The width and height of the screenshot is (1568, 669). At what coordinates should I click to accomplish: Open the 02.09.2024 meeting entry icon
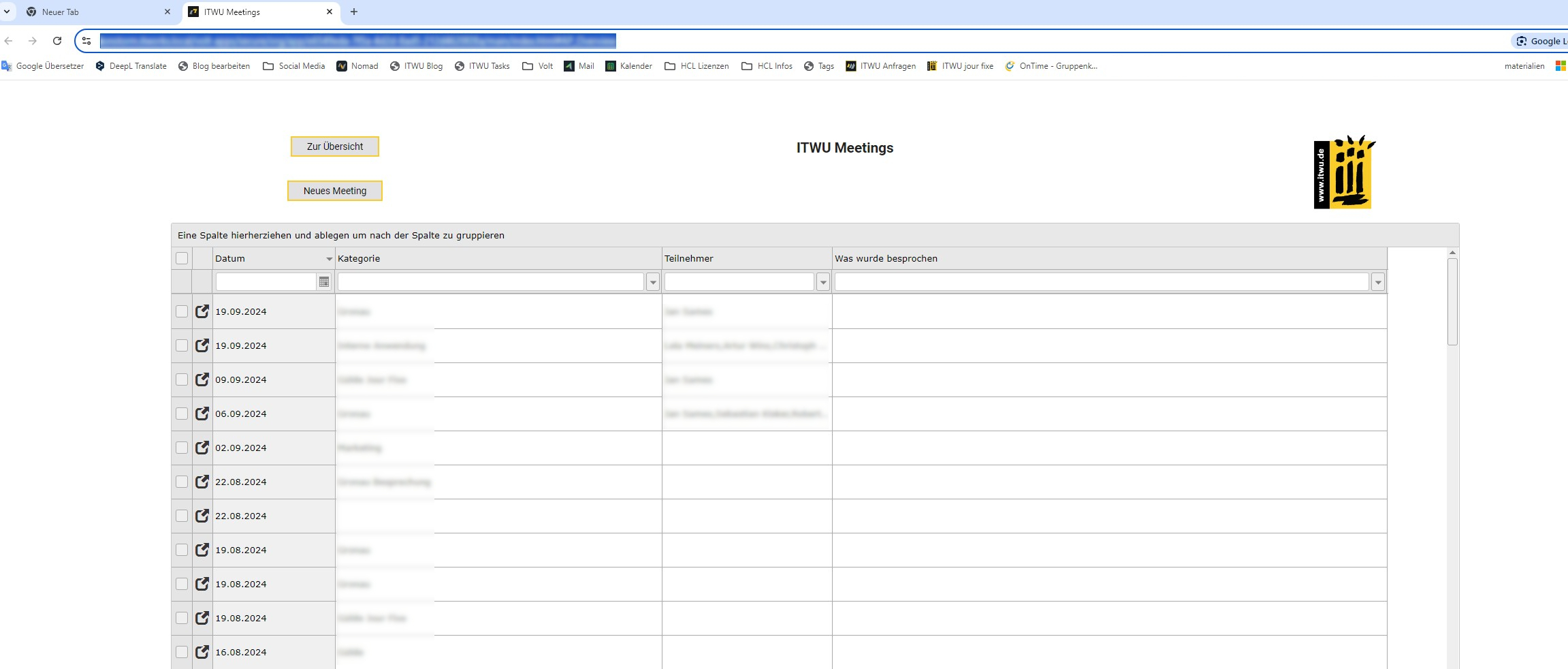(202, 448)
